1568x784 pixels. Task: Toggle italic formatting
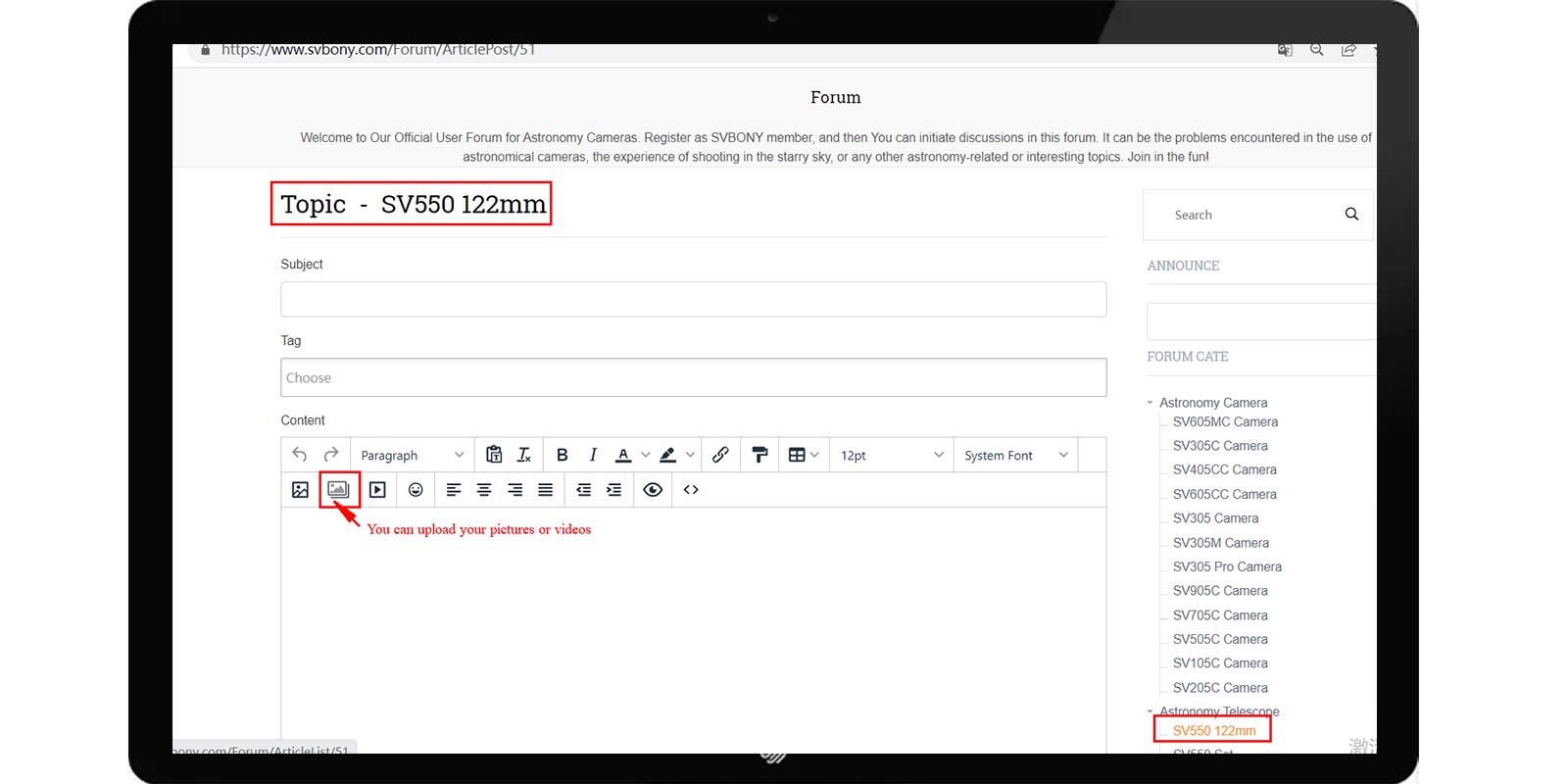tap(592, 455)
